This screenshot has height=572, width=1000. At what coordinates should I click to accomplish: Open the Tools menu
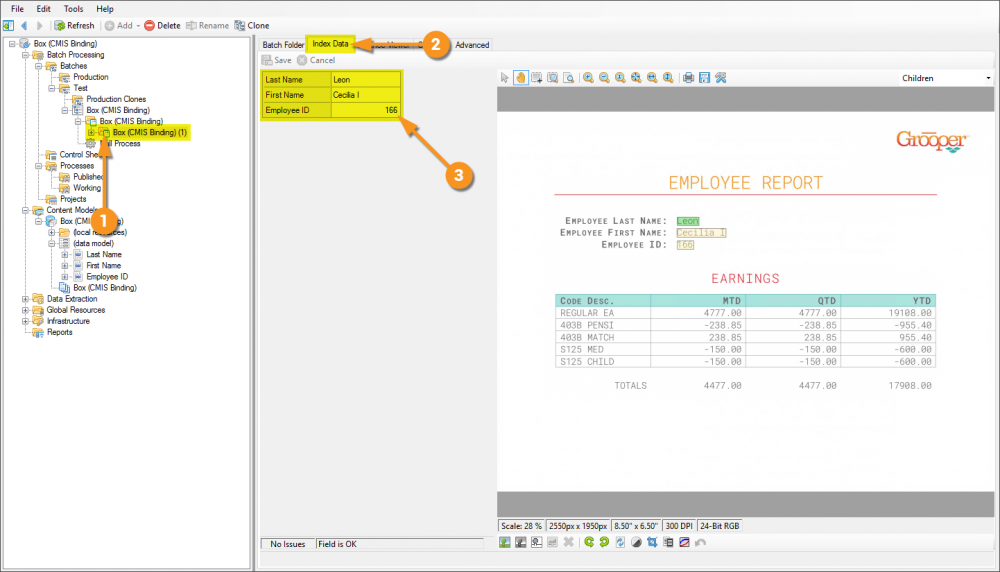pos(73,8)
